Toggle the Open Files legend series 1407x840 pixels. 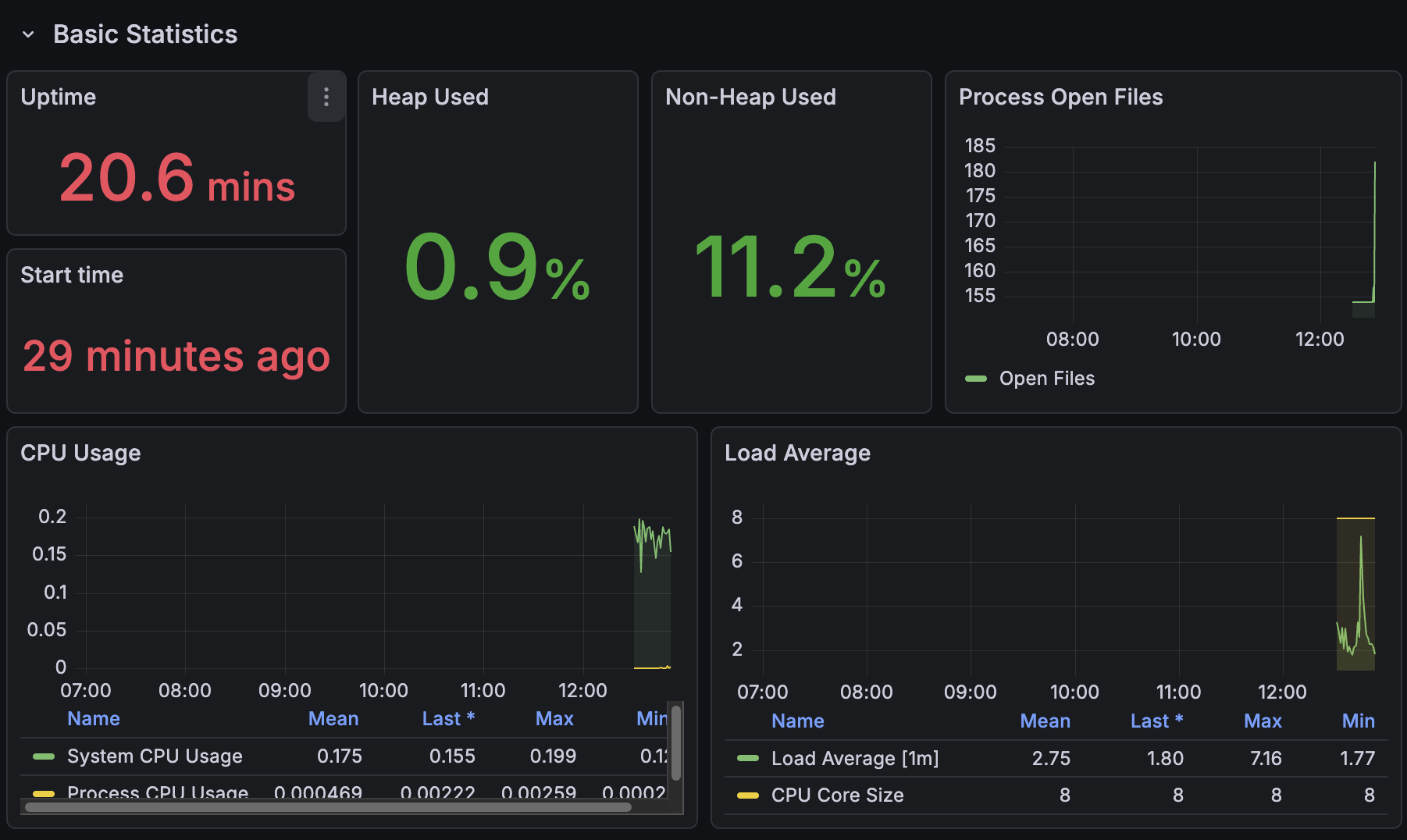pos(1046,379)
